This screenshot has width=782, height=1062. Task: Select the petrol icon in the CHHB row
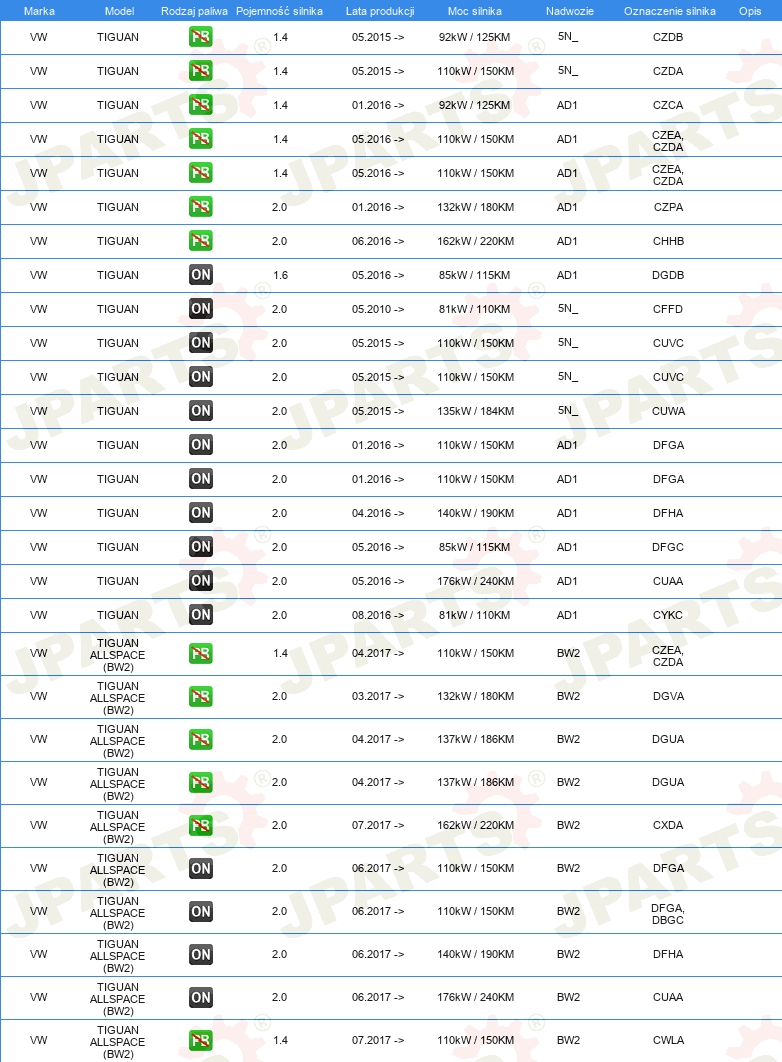pyautogui.click(x=200, y=240)
